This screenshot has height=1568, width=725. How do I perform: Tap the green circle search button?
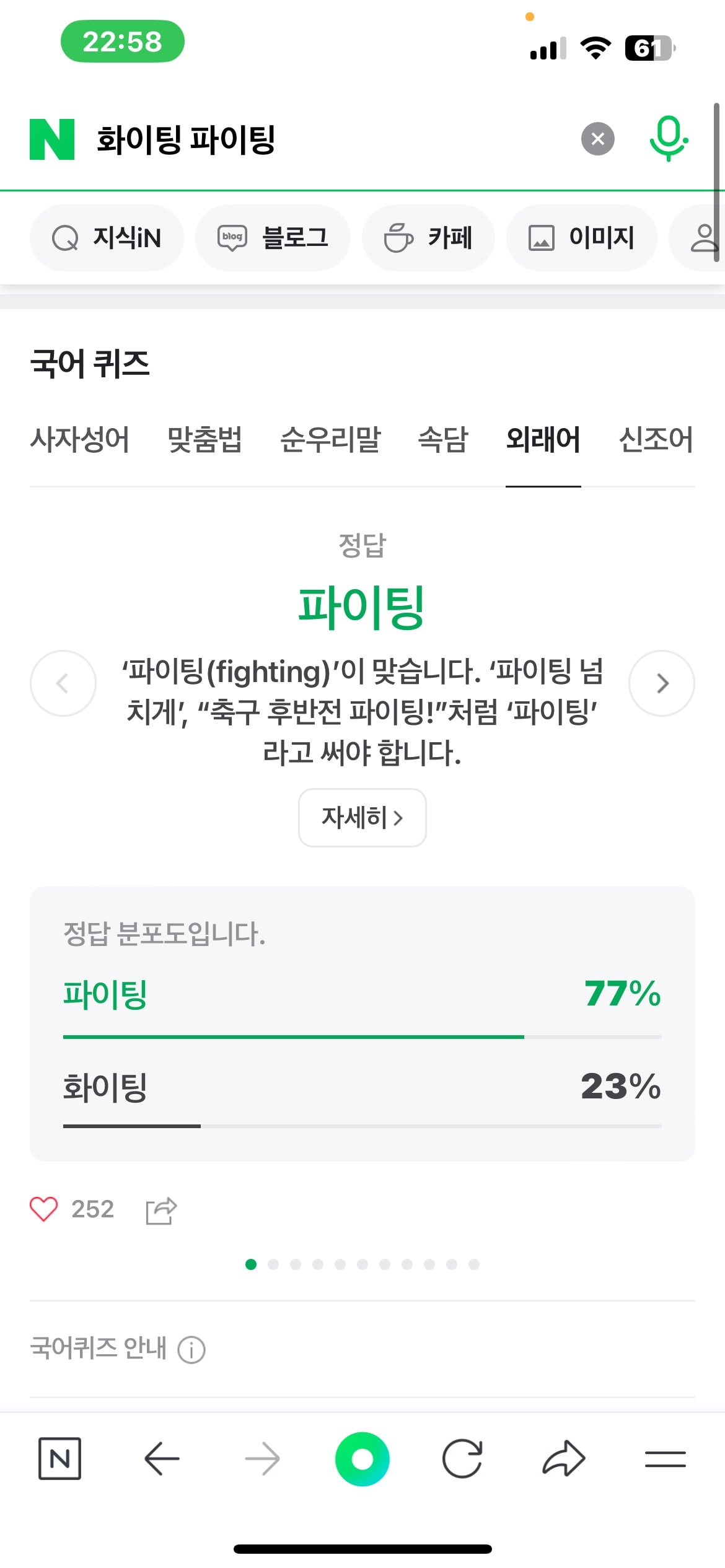(x=362, y=1459)
